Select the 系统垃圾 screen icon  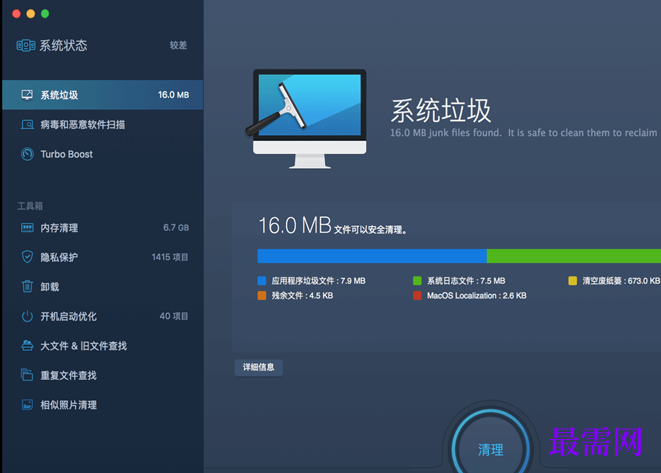point(27,95)
